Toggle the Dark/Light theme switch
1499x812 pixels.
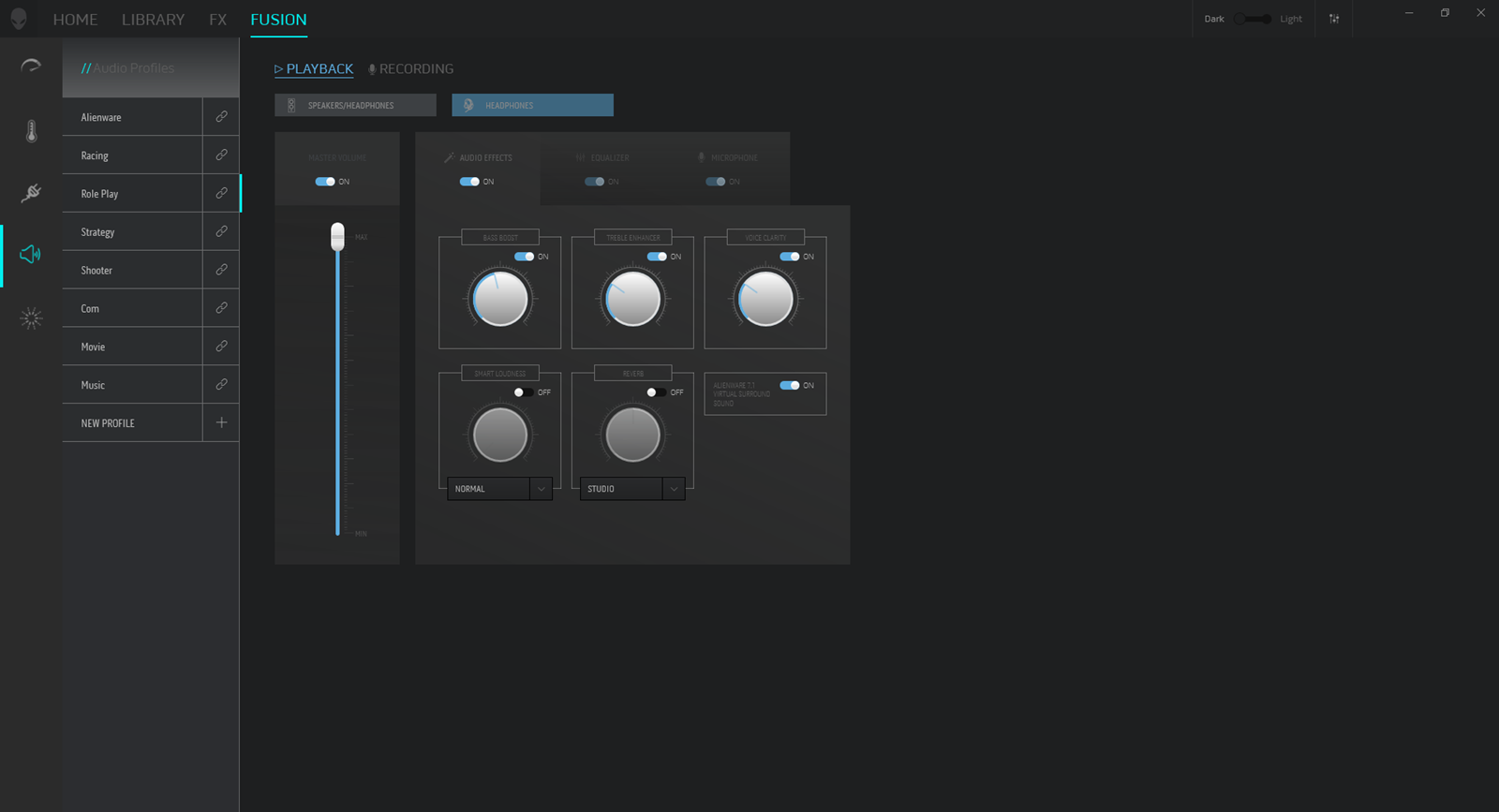(x=1253, y=19)
